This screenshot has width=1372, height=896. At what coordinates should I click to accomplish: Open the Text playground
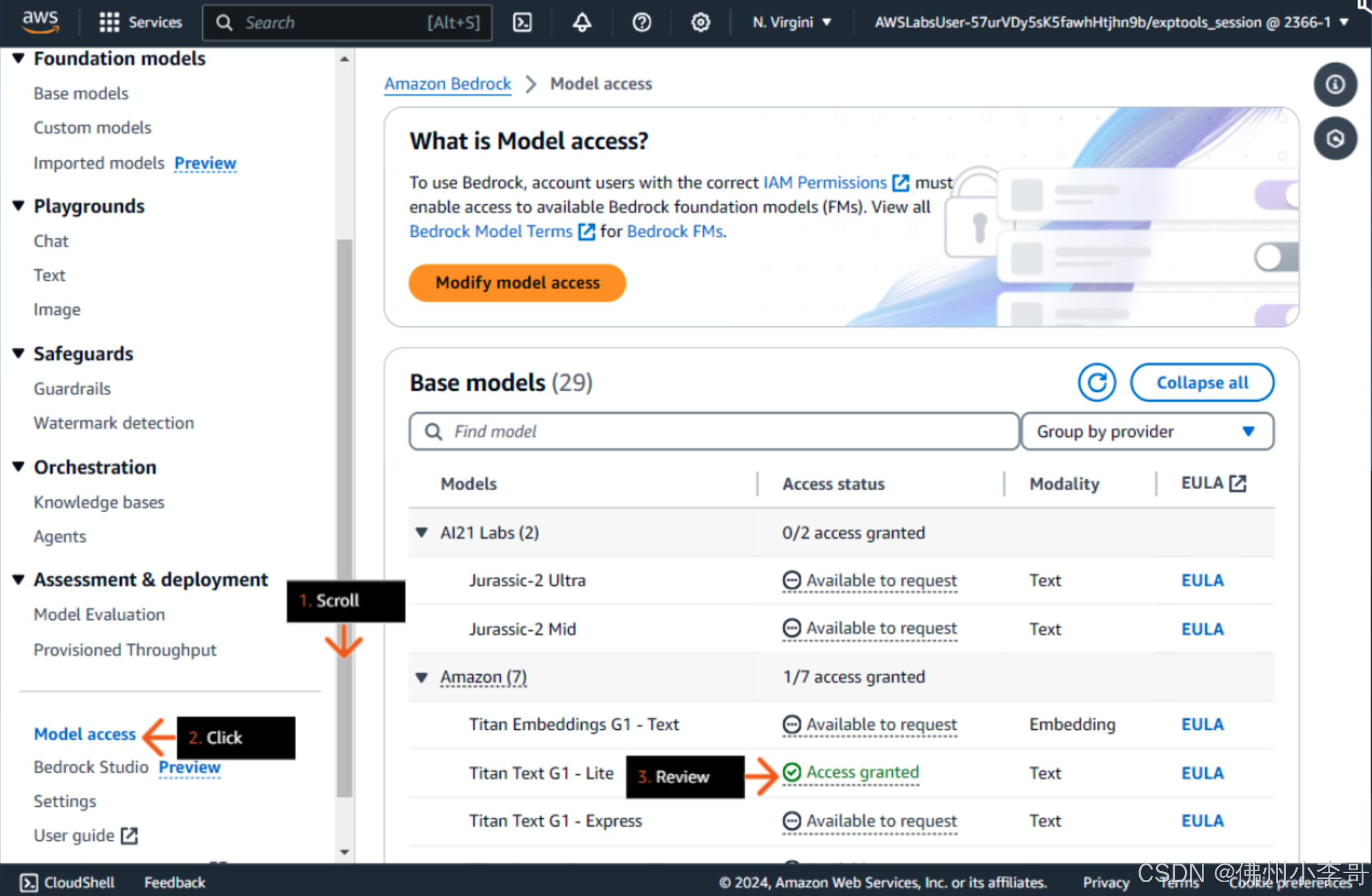(49, 276)
